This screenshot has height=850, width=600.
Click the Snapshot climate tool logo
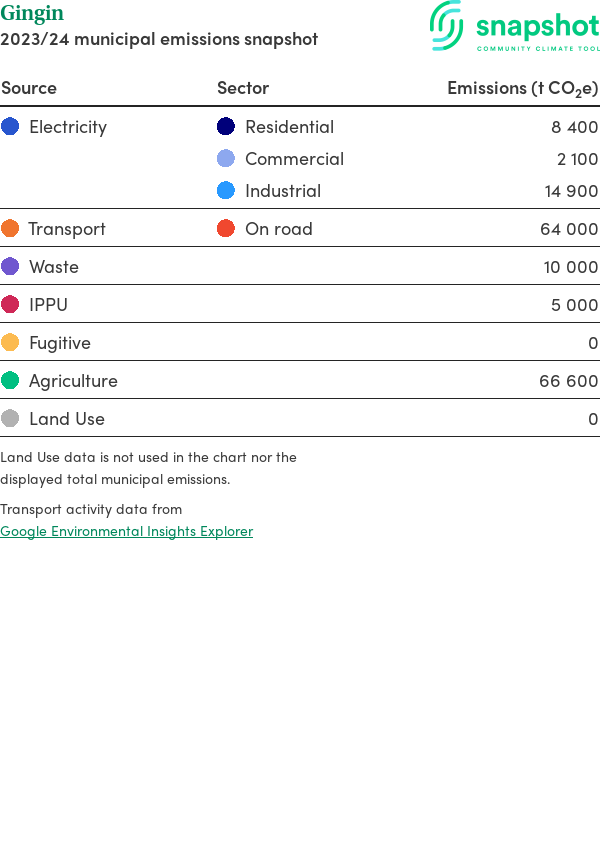tap(514, 26)
